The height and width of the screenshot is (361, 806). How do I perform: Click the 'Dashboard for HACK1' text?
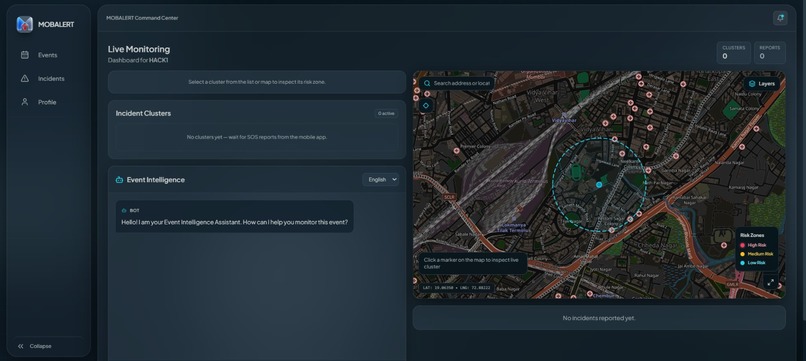click(x=138, y=60)
